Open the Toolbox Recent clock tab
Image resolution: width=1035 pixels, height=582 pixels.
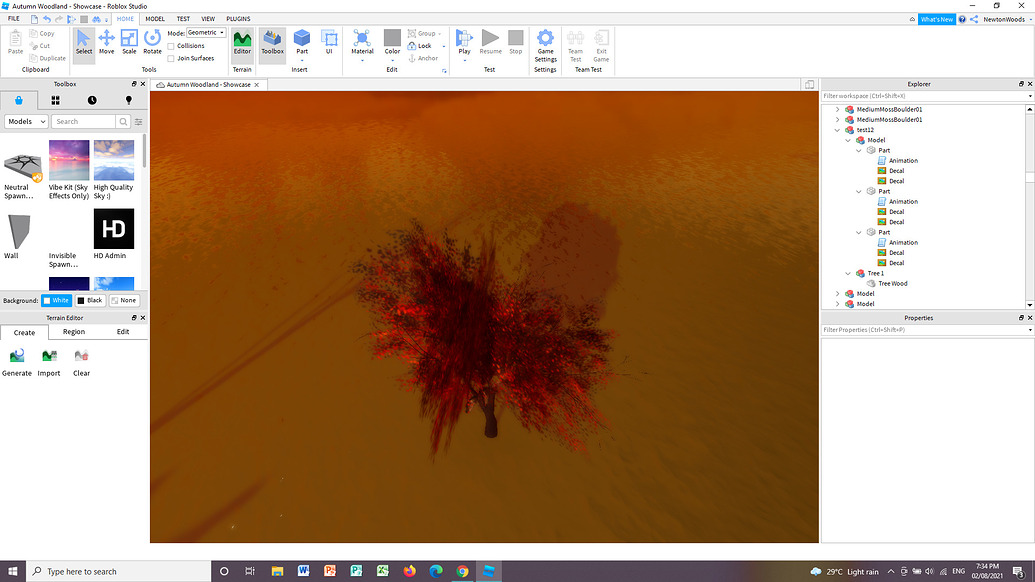[x=92, y=100]
